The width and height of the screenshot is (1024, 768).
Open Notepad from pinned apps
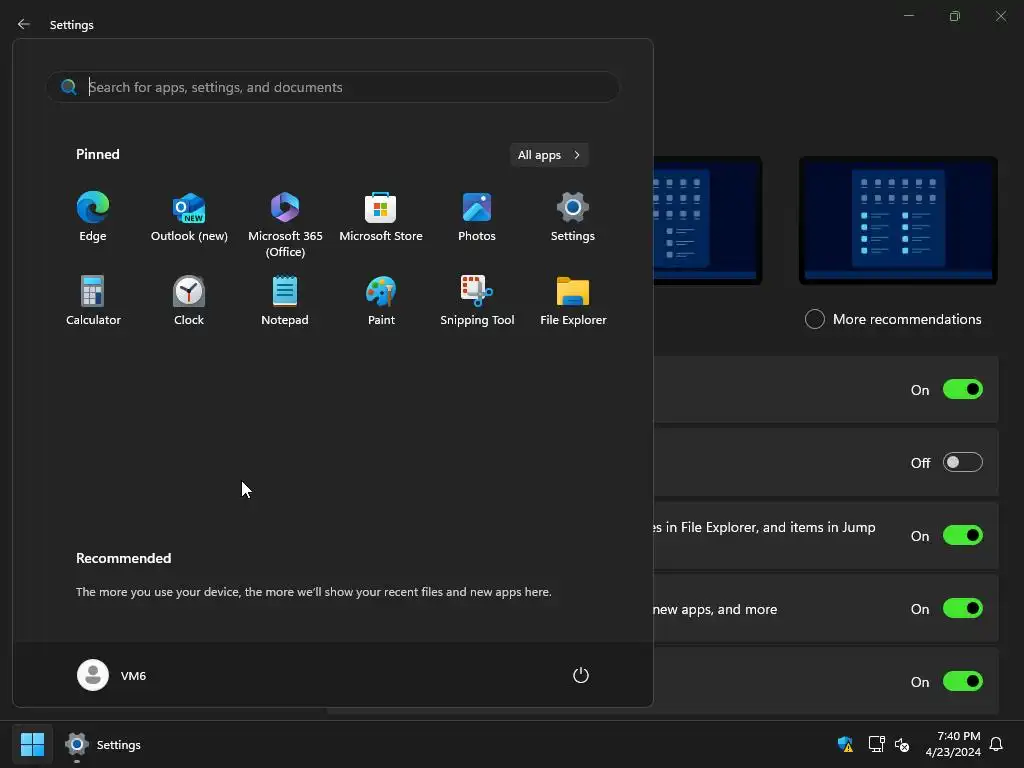[x=285, y=300]
